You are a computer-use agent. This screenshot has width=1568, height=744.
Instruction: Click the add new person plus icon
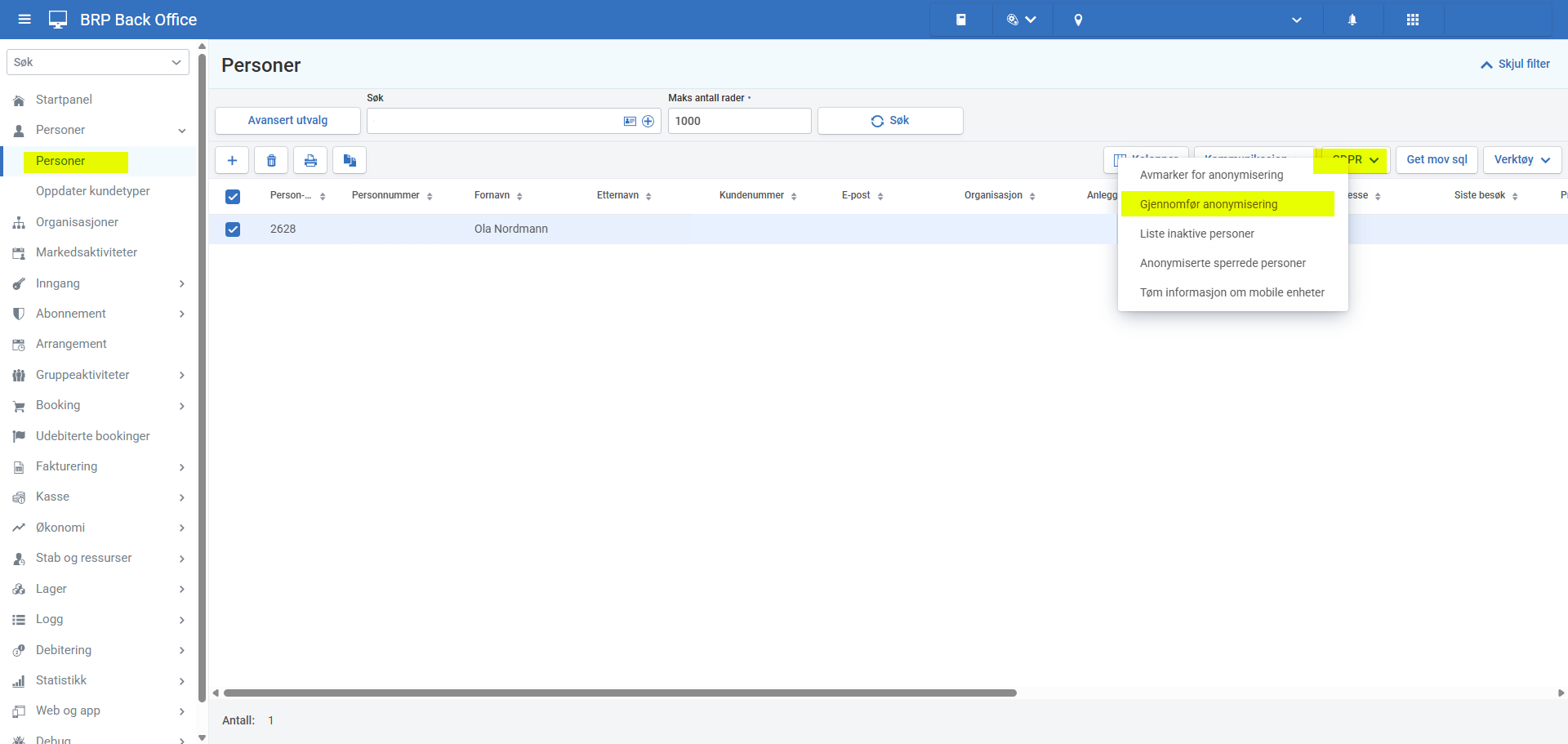click(x=232, y=160)
